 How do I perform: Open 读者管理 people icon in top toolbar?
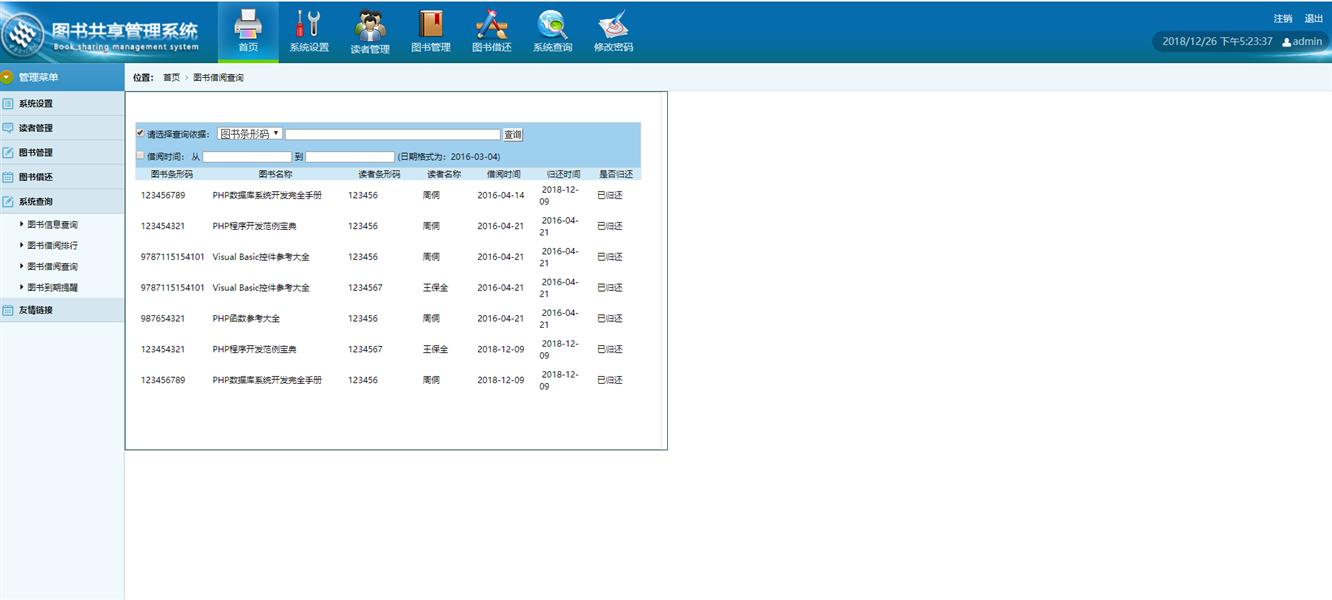tap(370, 24)
